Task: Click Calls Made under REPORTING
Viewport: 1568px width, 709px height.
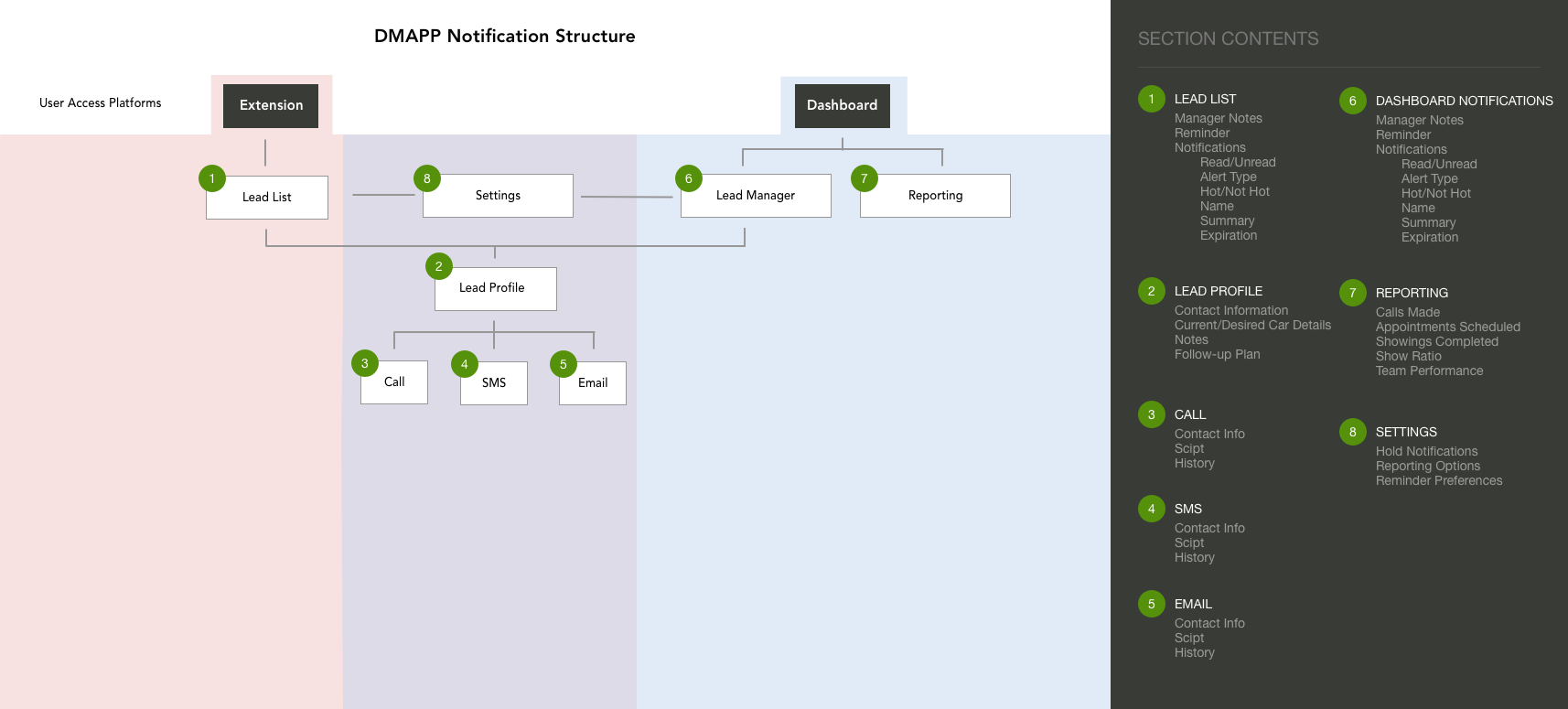Action: [1408, 312]
